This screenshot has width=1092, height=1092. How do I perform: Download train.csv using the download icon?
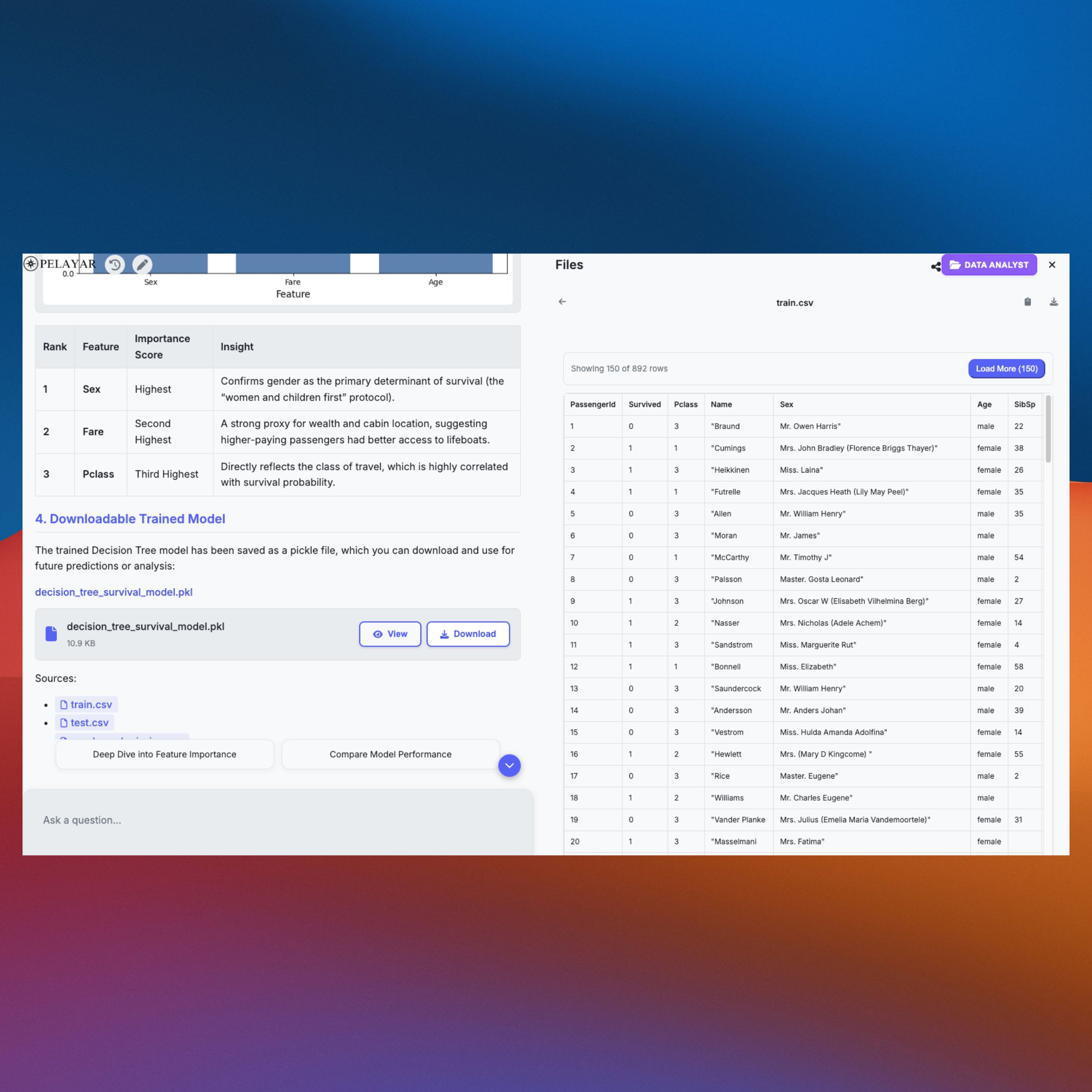coord(1053,302)
